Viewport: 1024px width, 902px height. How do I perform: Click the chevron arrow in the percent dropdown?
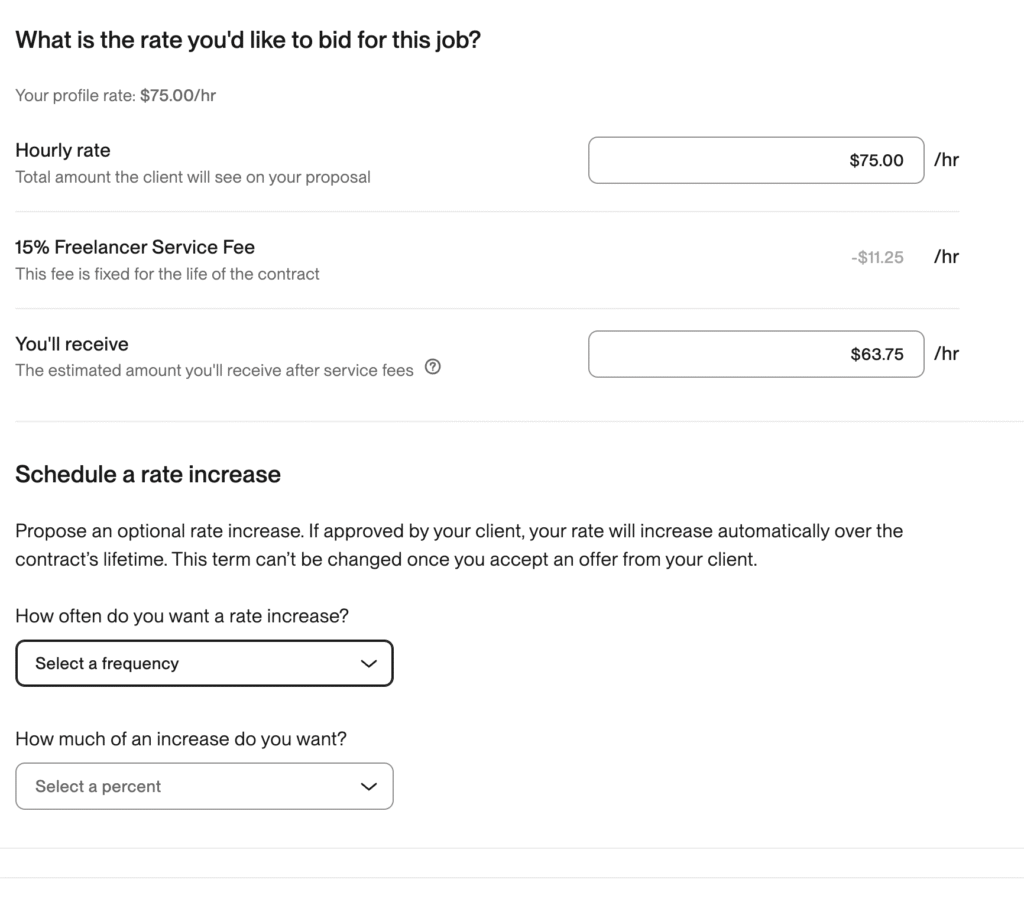point(368,786)
